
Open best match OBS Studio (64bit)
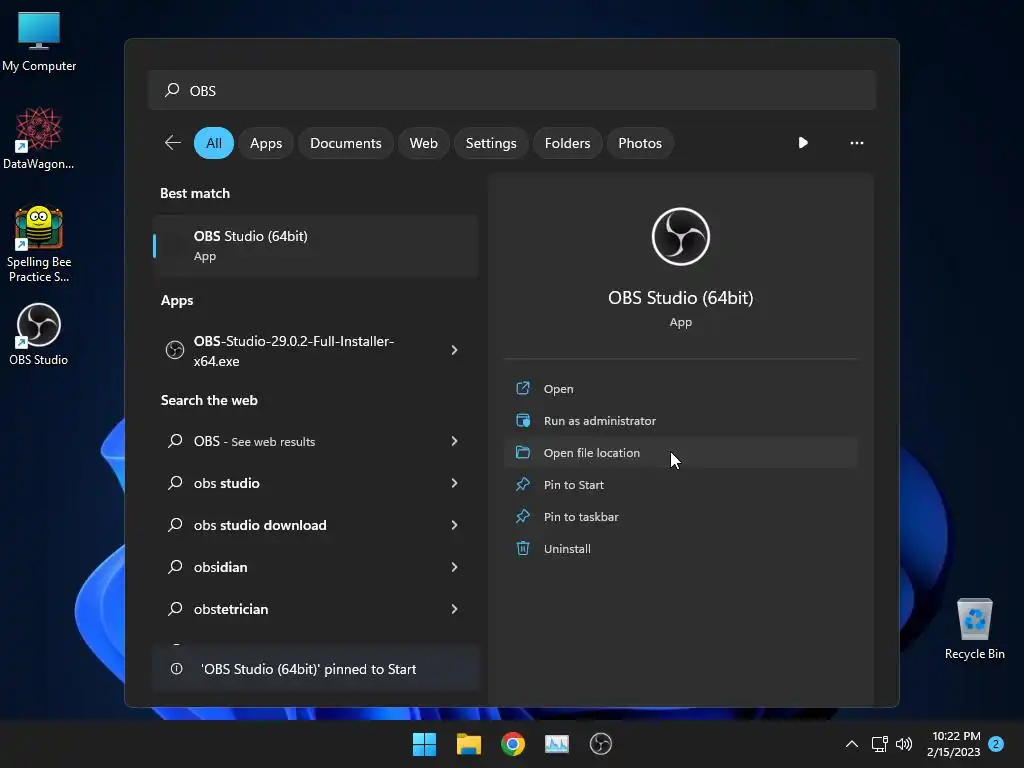pyautogui.click(x=316, y=246)
